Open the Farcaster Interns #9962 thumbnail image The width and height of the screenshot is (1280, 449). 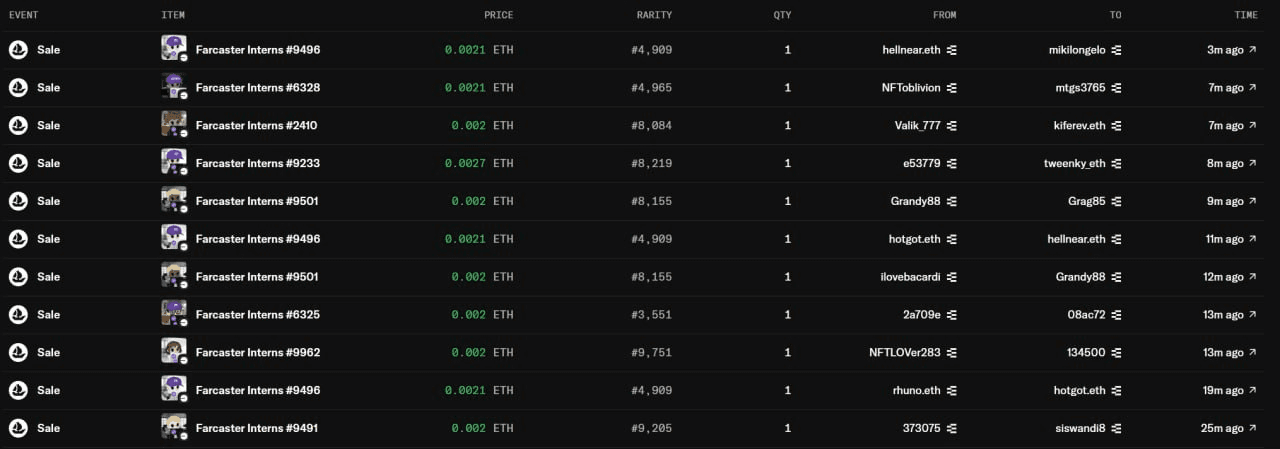pyautogui.click(x=174, y=352)
